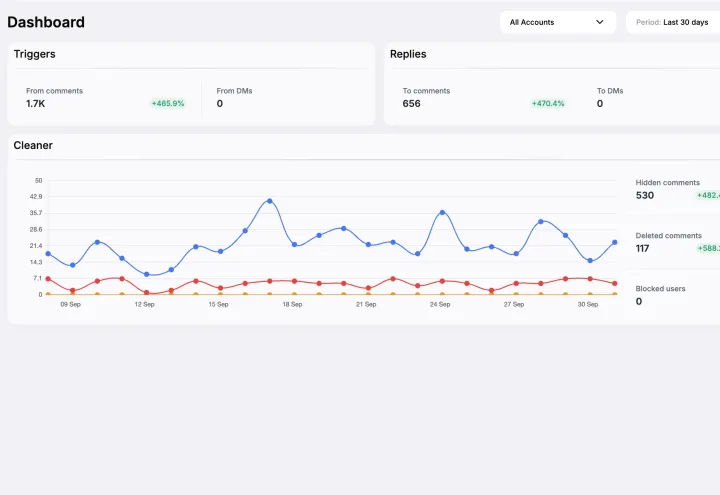Click the 24 Sep axis label
The image size is (720, 495).
[440, 304]
